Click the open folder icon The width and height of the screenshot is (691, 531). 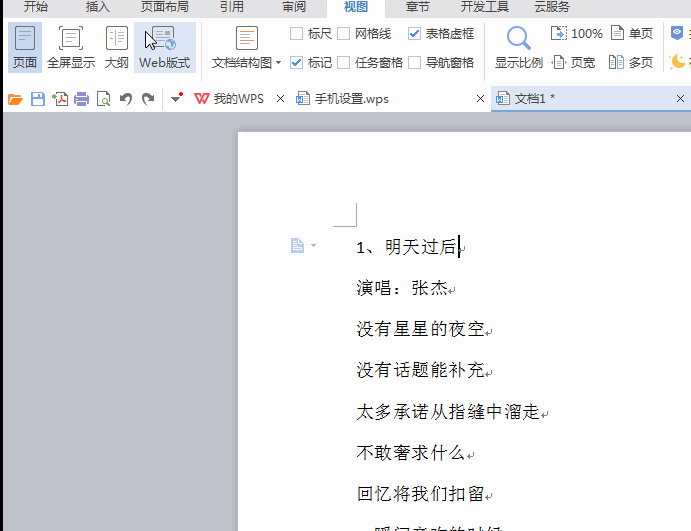point(15,99)
